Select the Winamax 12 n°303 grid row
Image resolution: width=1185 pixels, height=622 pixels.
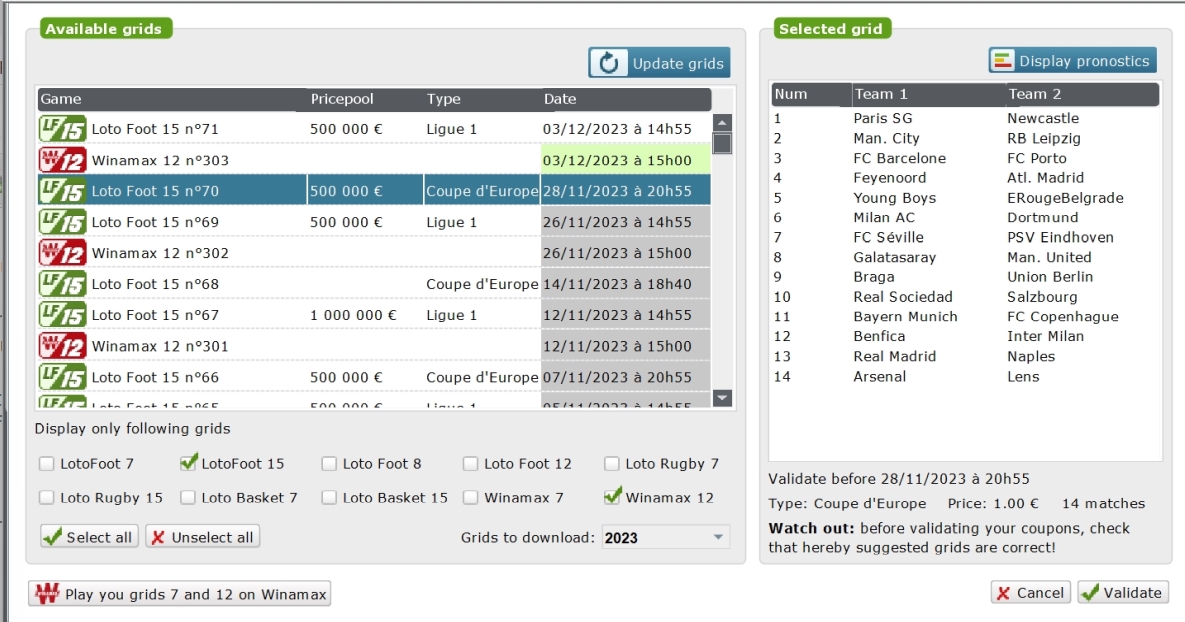[x=374, y=159]
